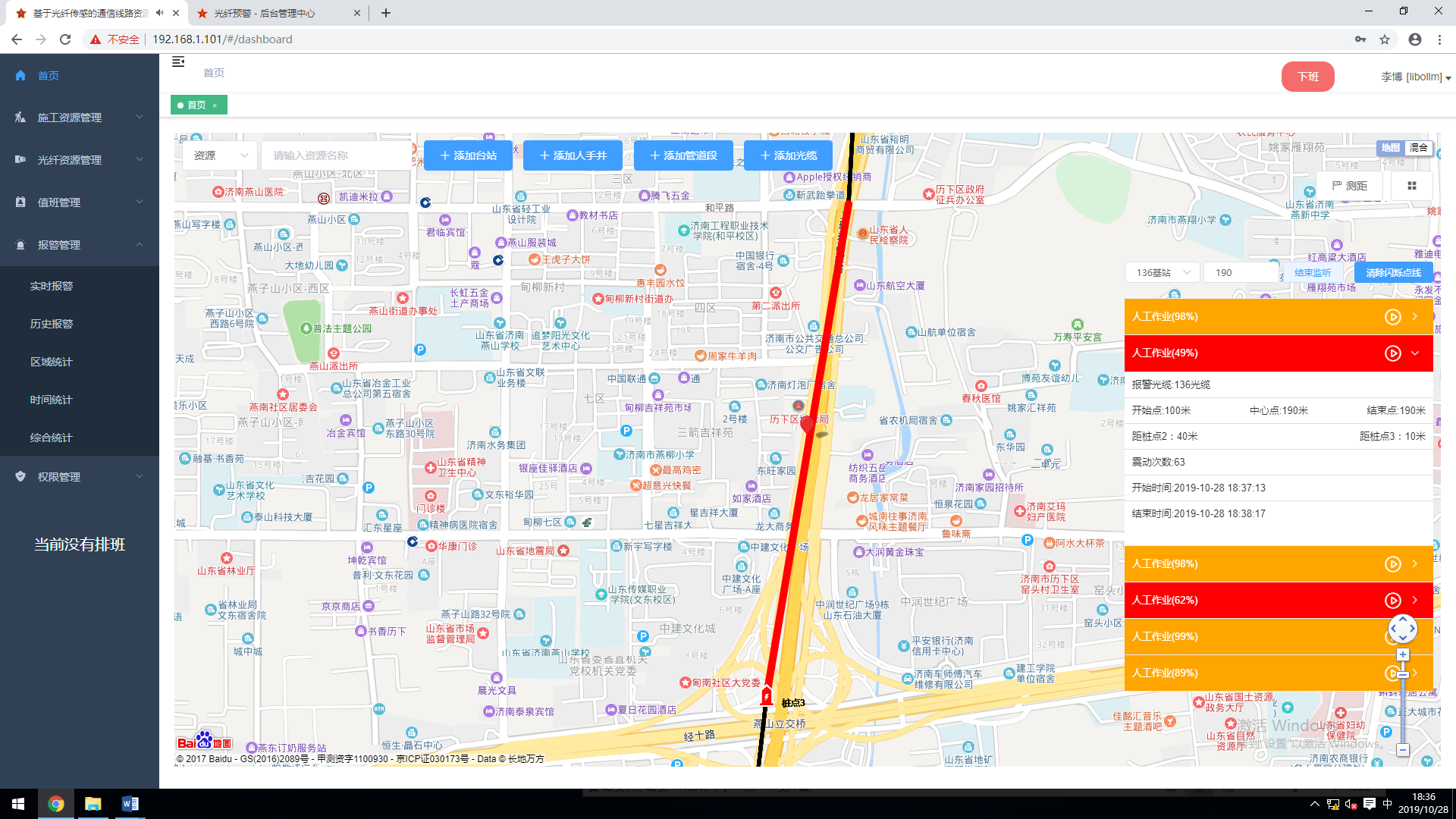Open the notification center icon
This screenshot has height=819, width=1456.
click(1370, 804)
